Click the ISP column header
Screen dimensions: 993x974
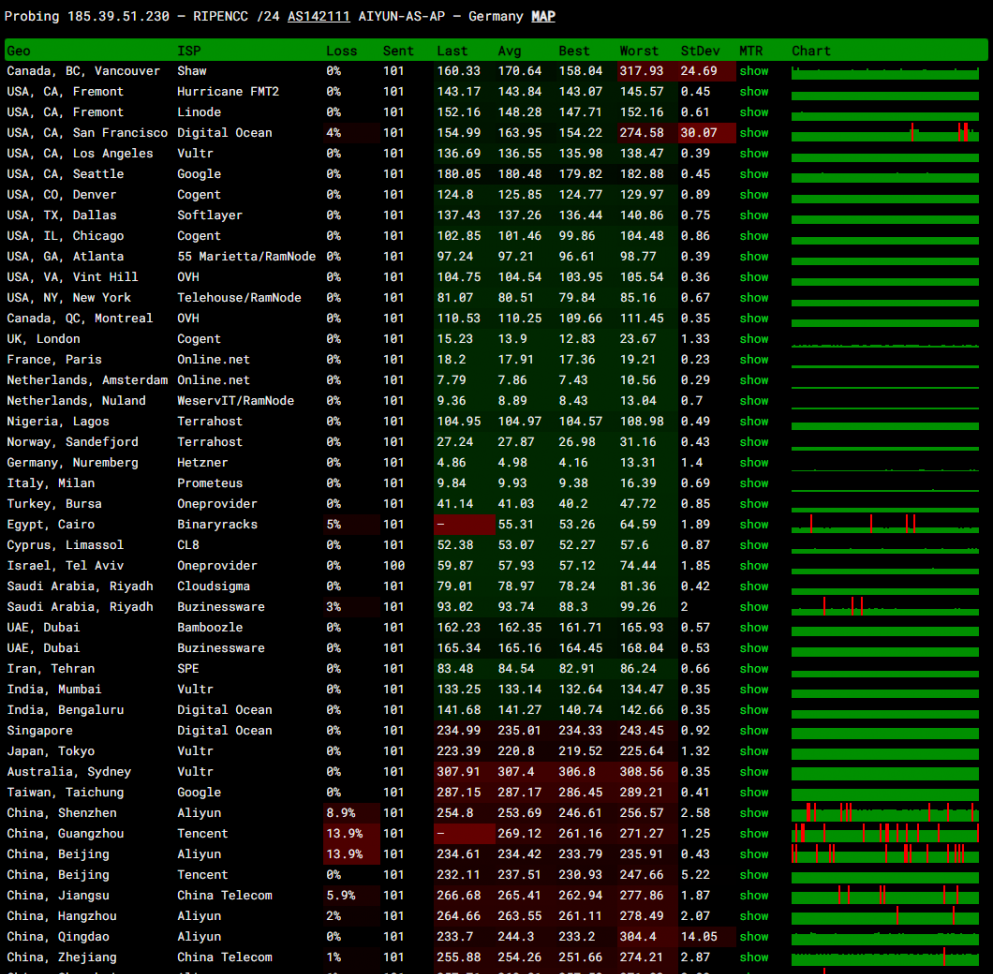(189, 51)
